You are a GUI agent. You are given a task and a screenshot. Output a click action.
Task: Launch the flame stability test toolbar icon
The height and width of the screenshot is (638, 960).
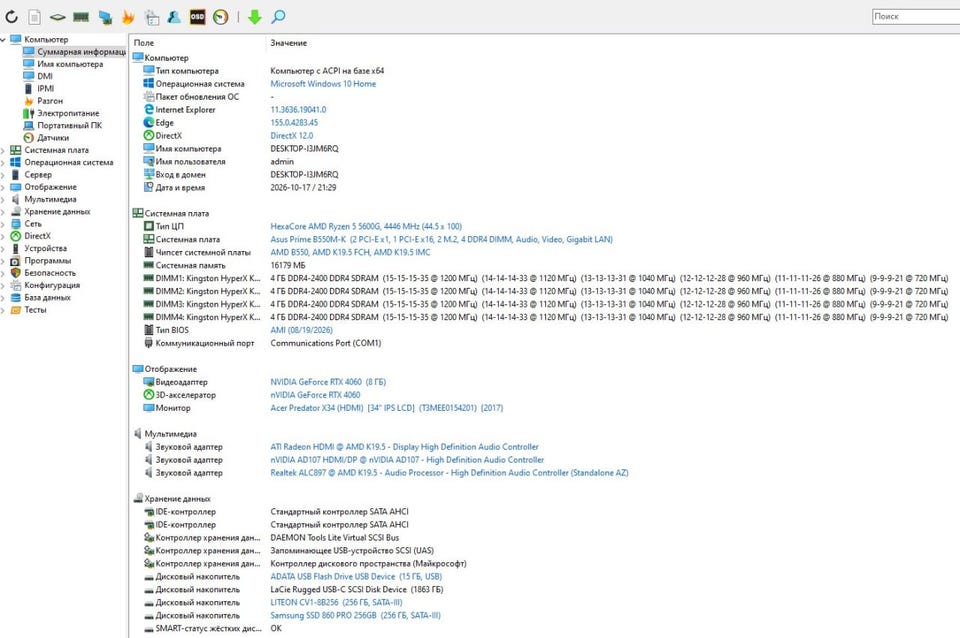[x=128, y=17]
